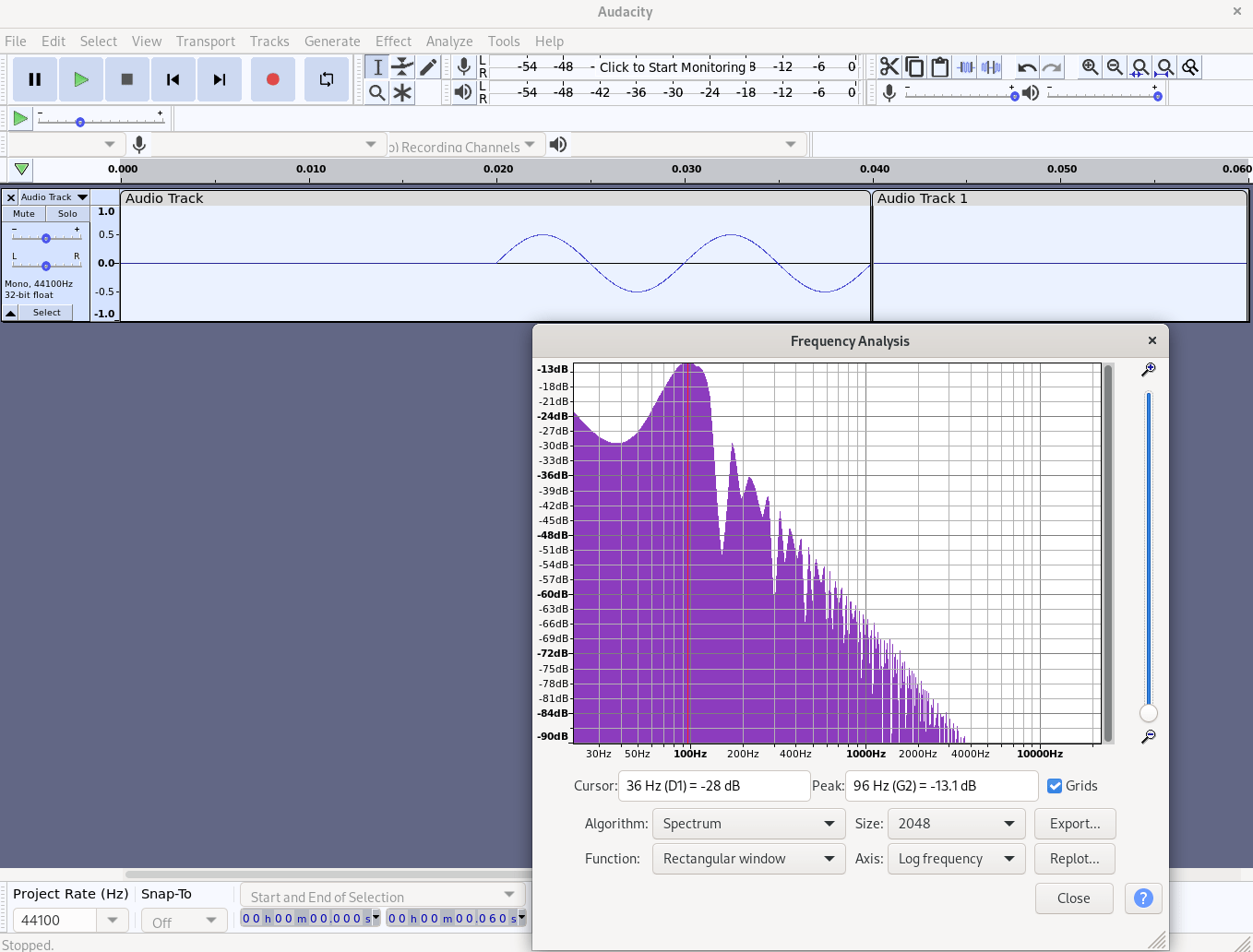Click the Zoom Out magnifier icon
1253x952 pixels.
(1116, 67)
